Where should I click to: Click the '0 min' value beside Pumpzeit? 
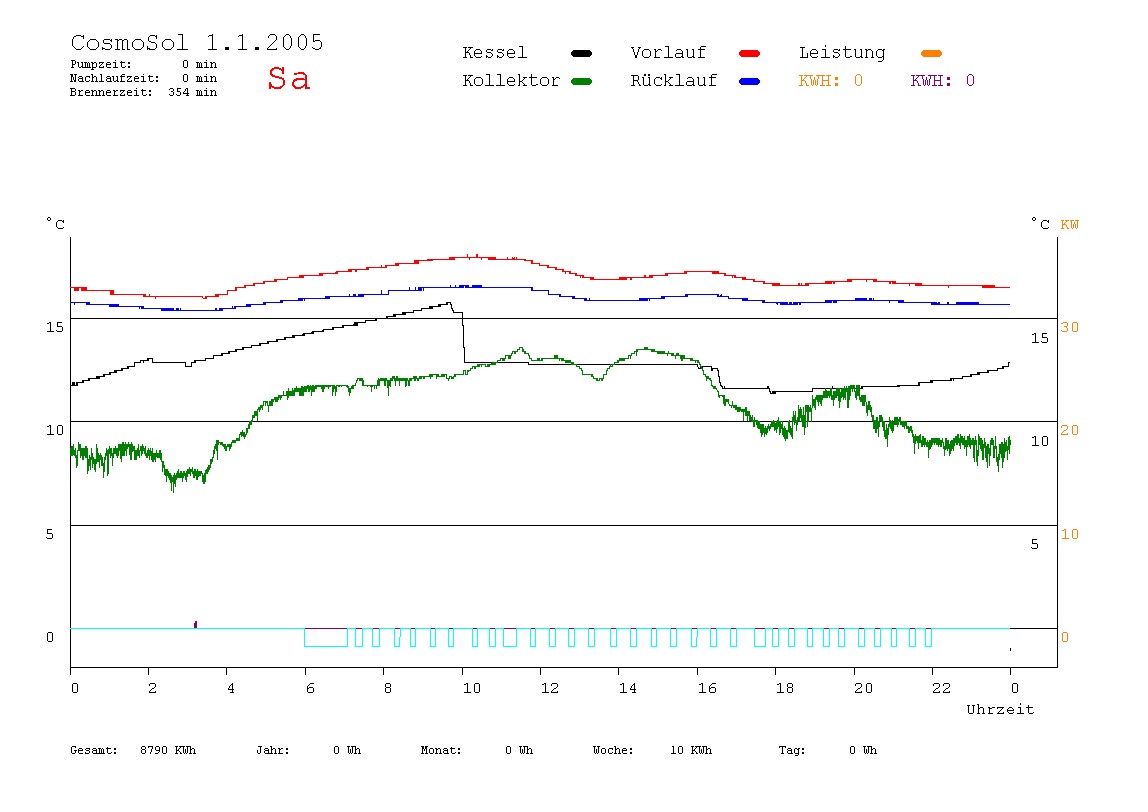point(199,64)
